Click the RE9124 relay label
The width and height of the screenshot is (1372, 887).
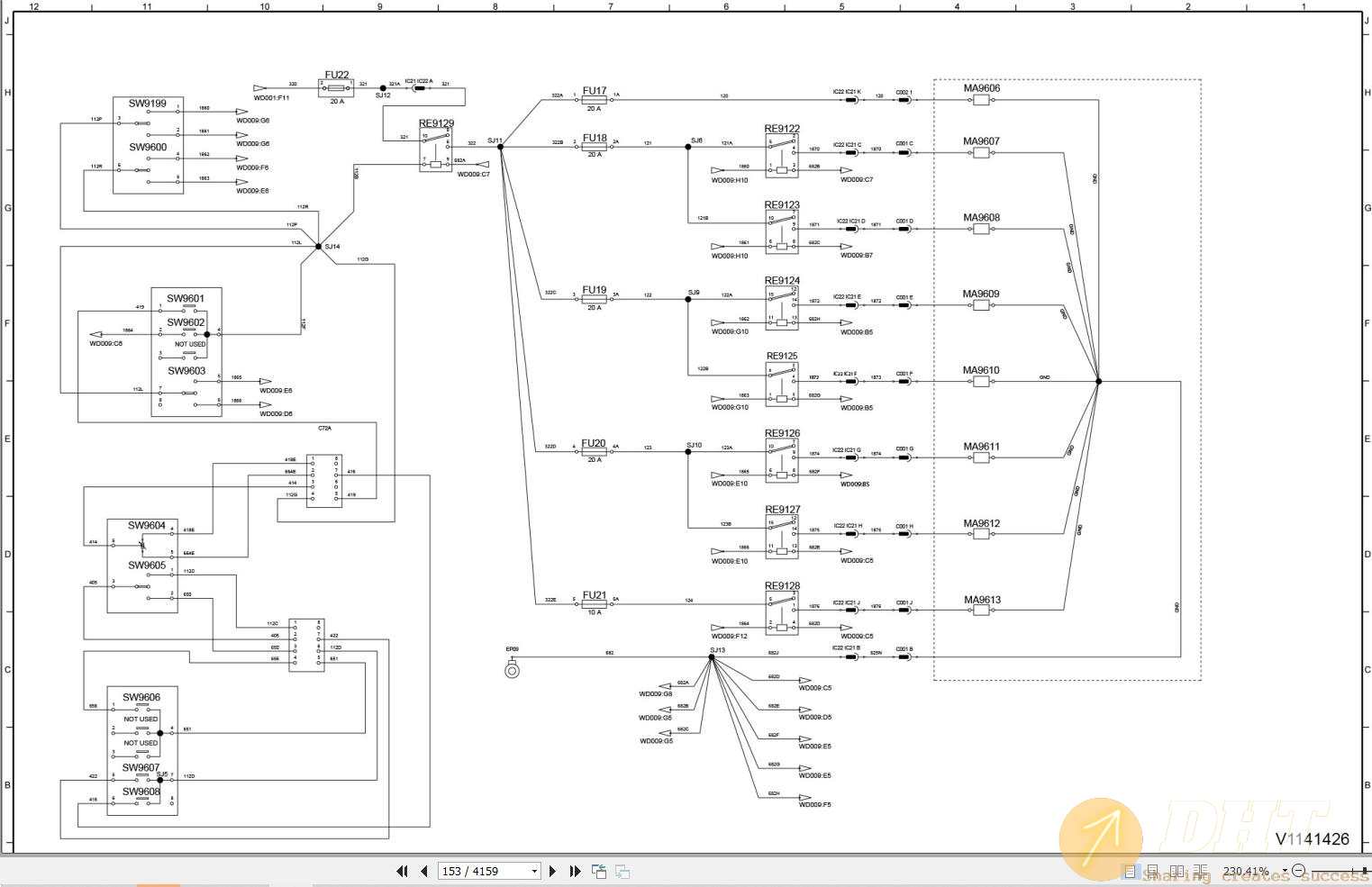[x=782, y=281]
